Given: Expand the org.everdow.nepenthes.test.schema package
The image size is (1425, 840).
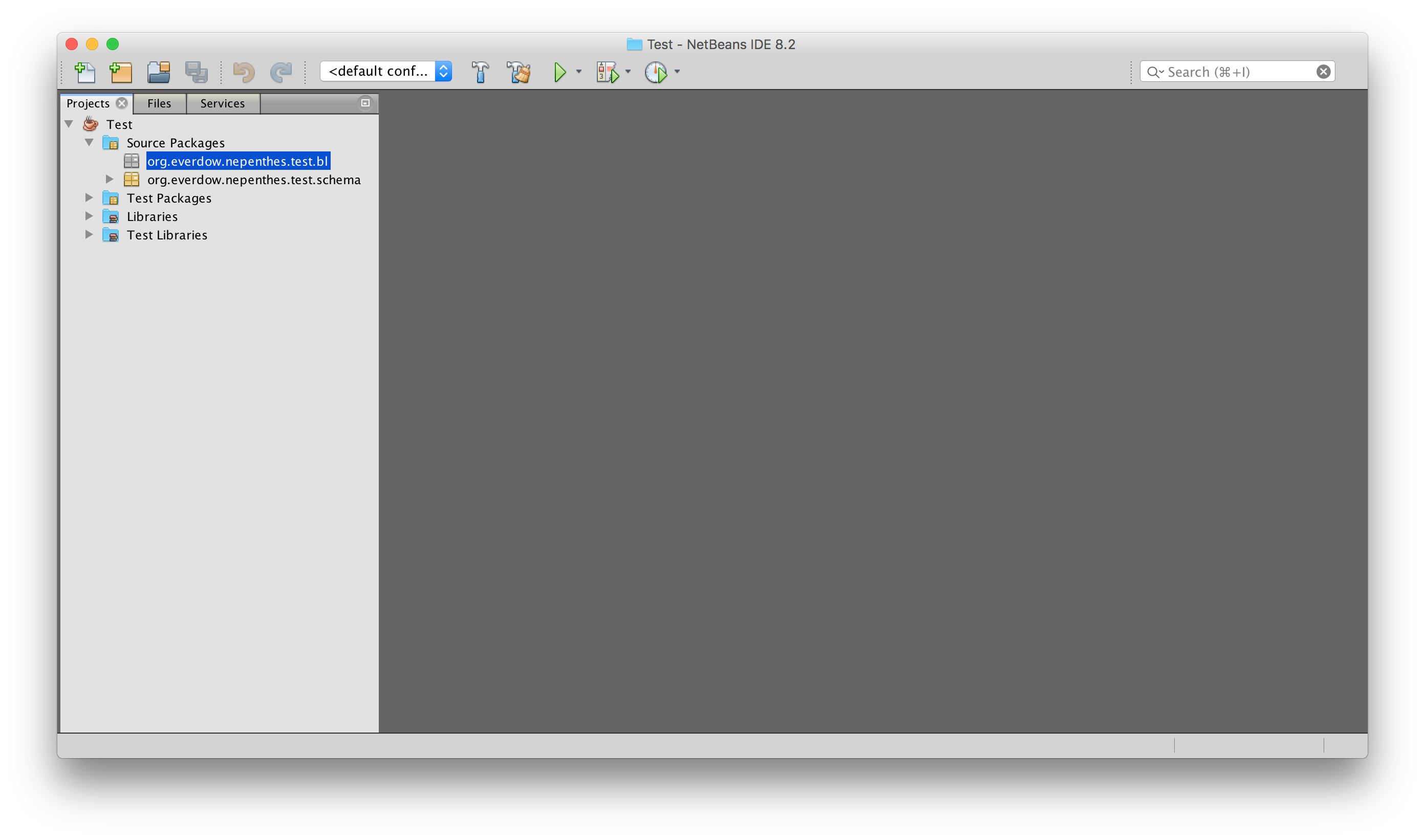Looking at the screenshot, I should [110, 180].
